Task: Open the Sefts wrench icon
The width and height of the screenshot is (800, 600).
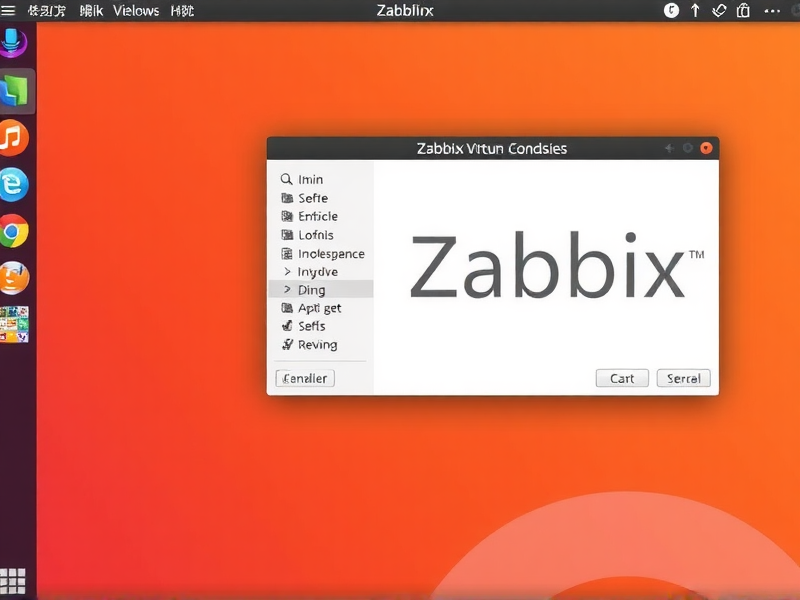Action: 288,325
